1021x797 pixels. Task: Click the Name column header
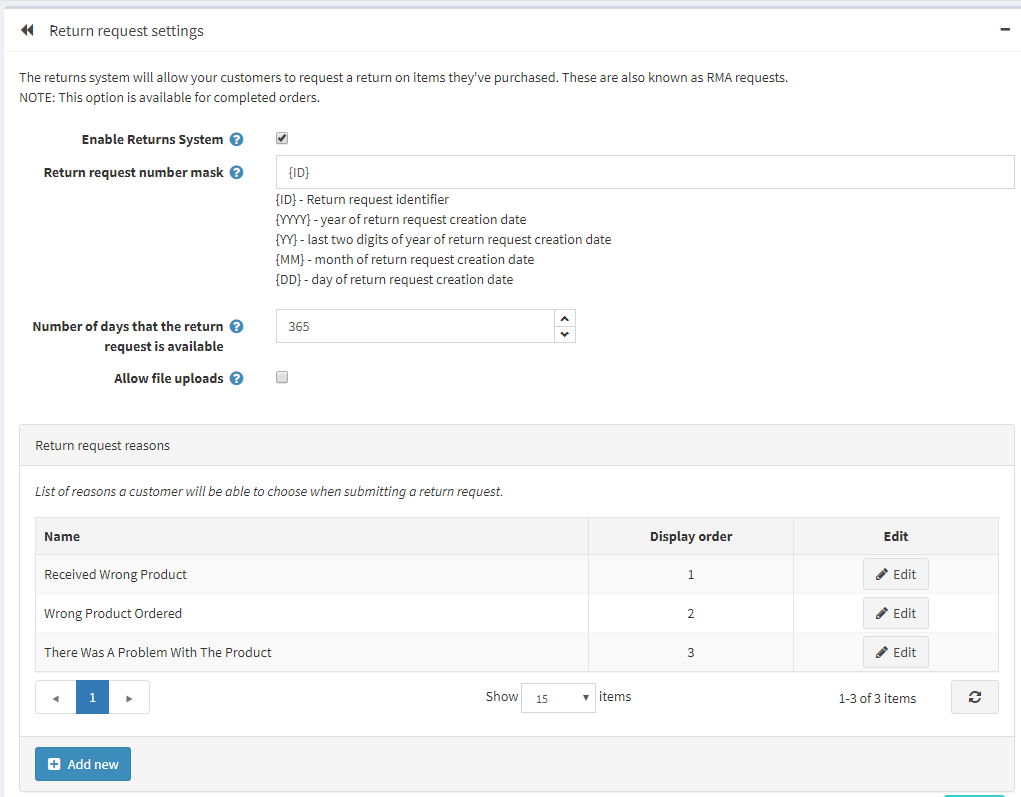click(x=62, y=537)
